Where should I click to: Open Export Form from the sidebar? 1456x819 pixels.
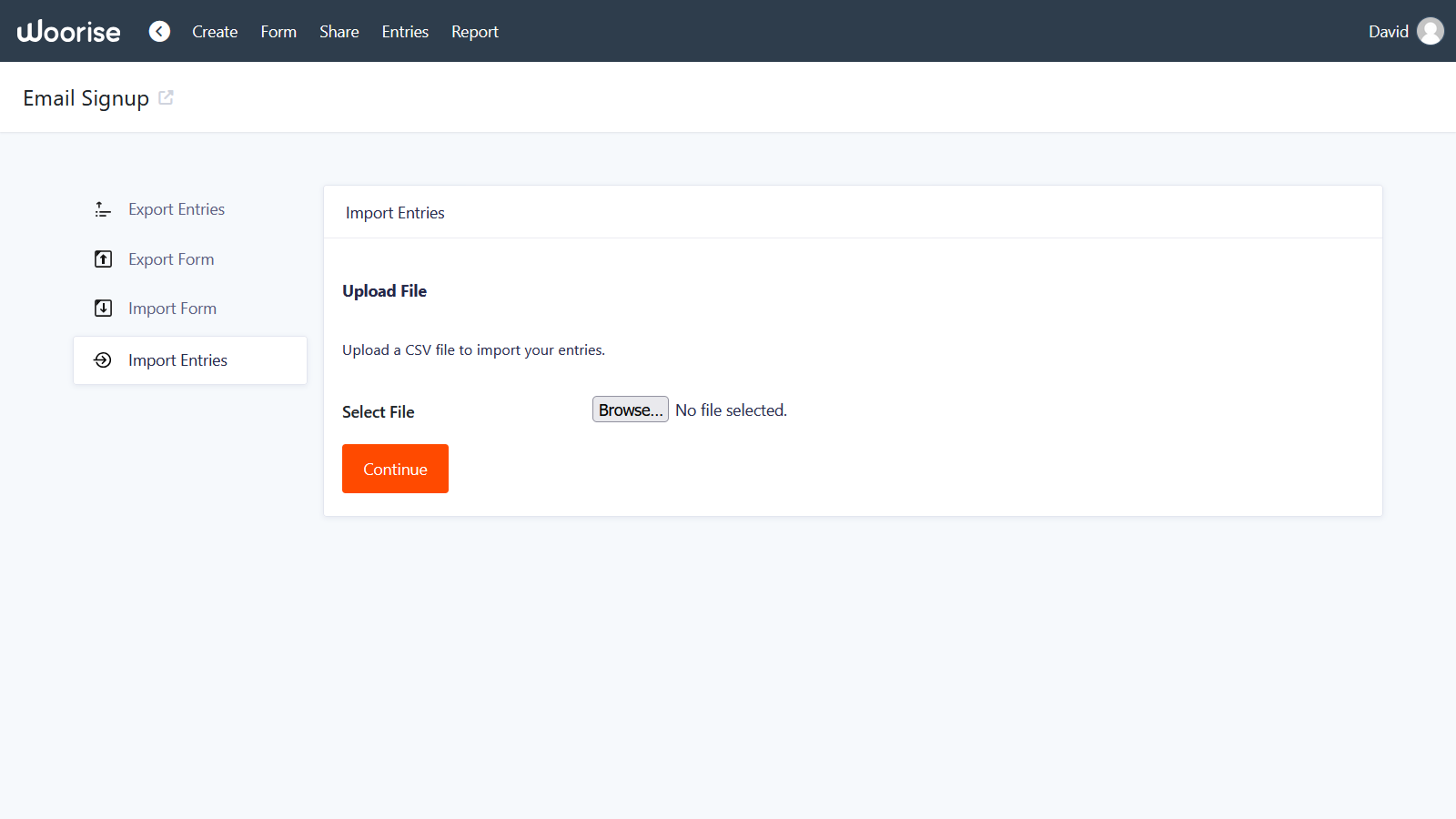pos(171,258)
